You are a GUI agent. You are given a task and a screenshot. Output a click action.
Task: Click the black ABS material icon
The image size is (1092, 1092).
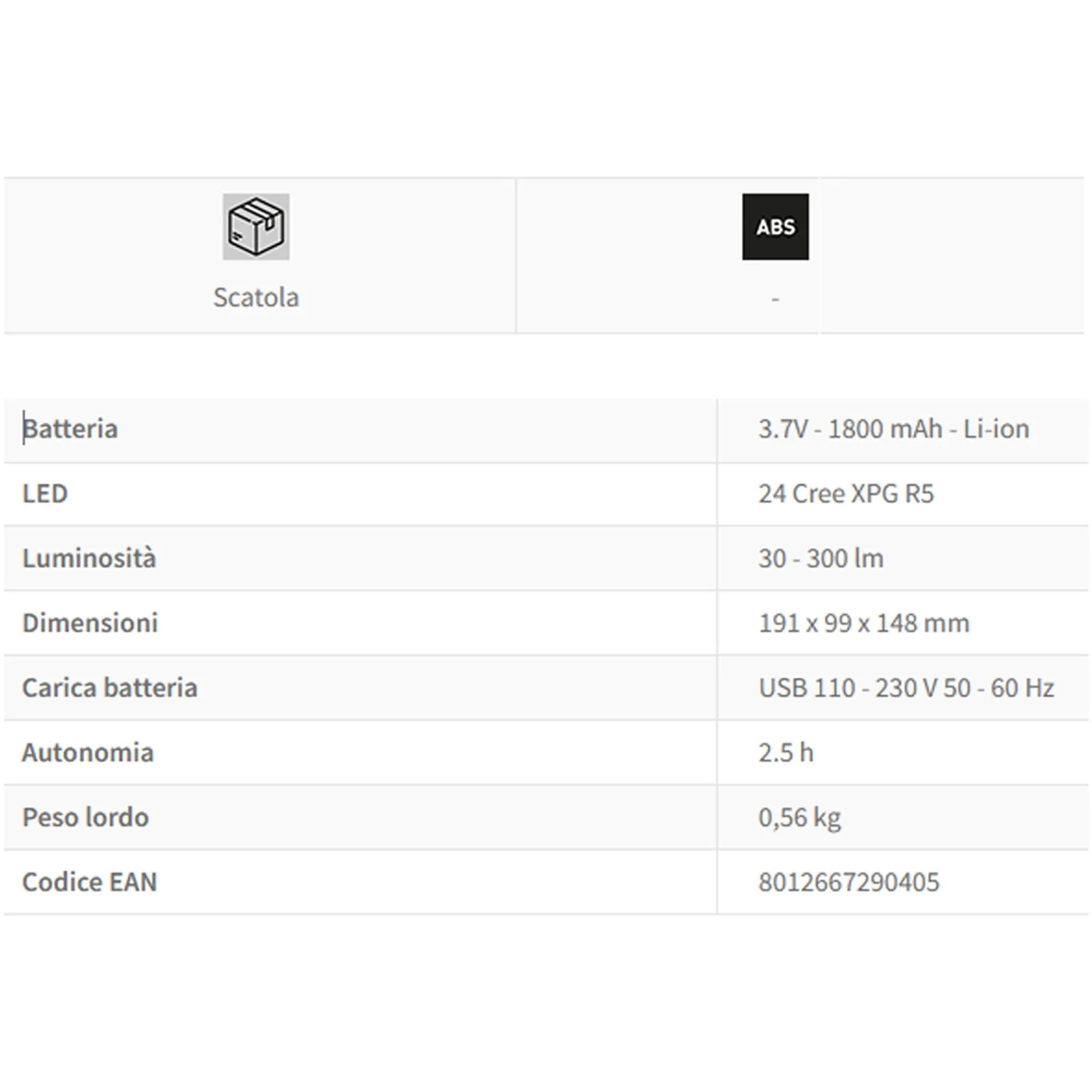pos(775,227)
